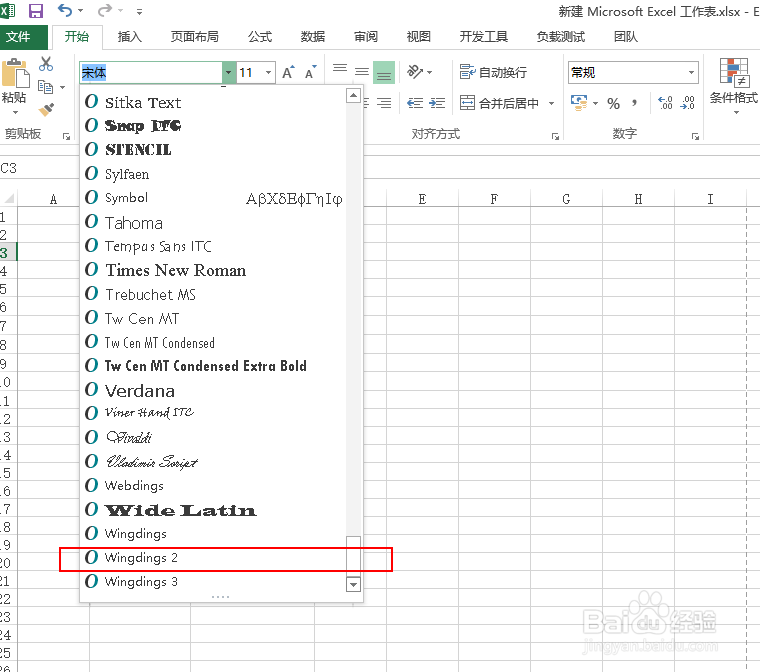This screenshot has width=760, height=672.
Task: Click the increase indent icon
Action: click(x=437, y=103)
